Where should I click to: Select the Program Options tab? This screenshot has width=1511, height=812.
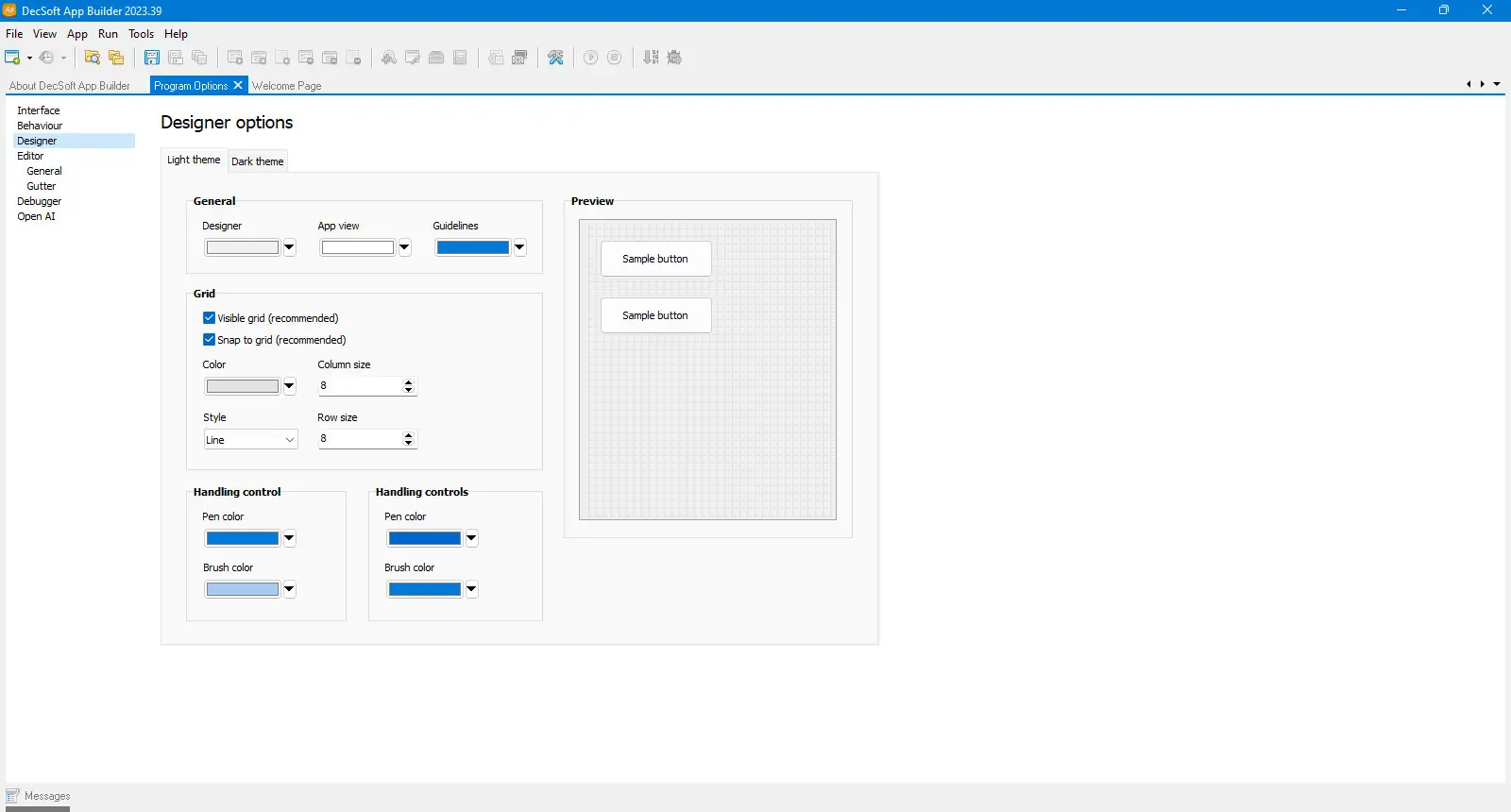click(x=191, y=86)
